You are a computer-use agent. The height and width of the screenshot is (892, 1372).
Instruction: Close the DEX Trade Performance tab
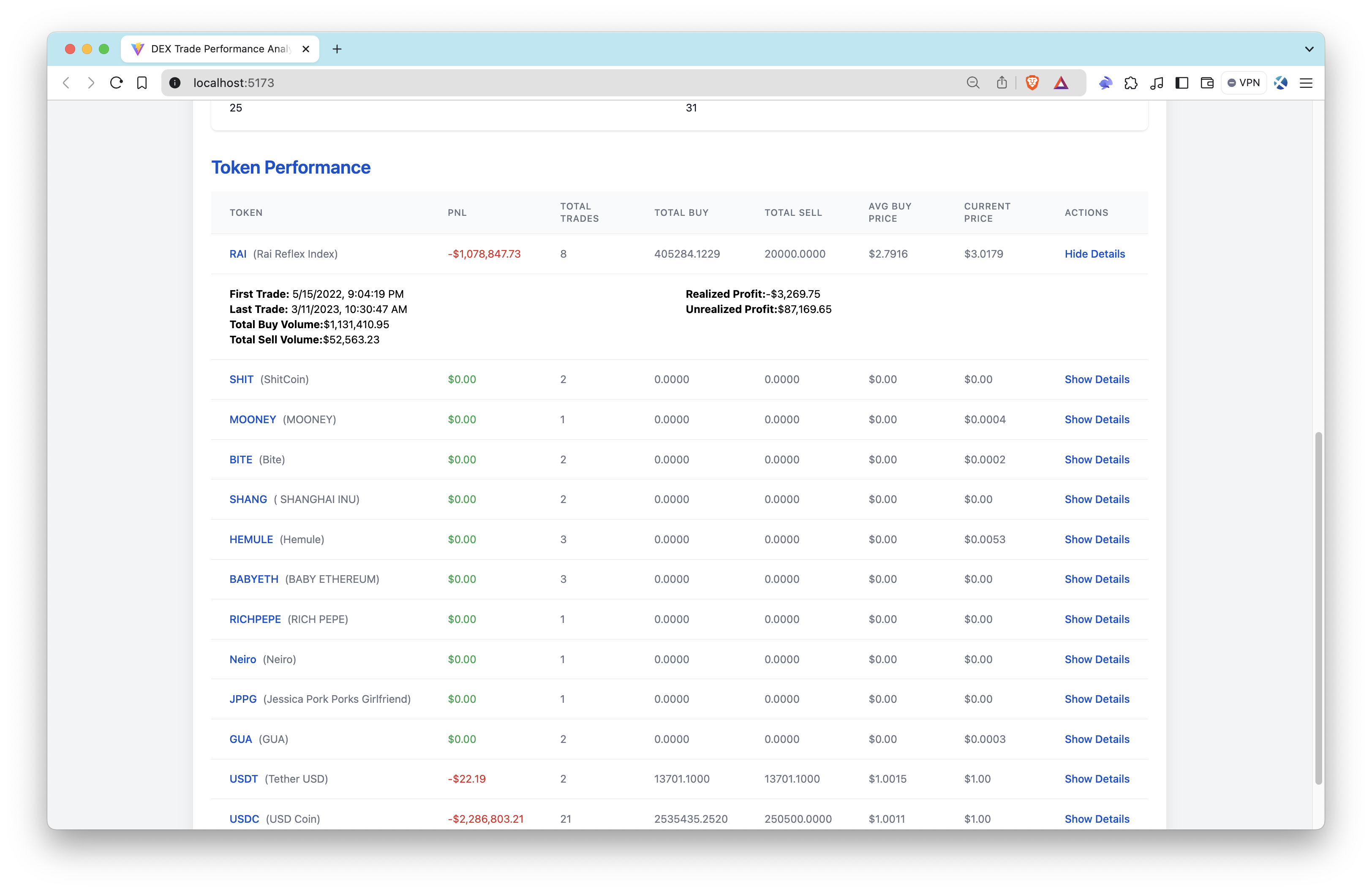[306, 49]
